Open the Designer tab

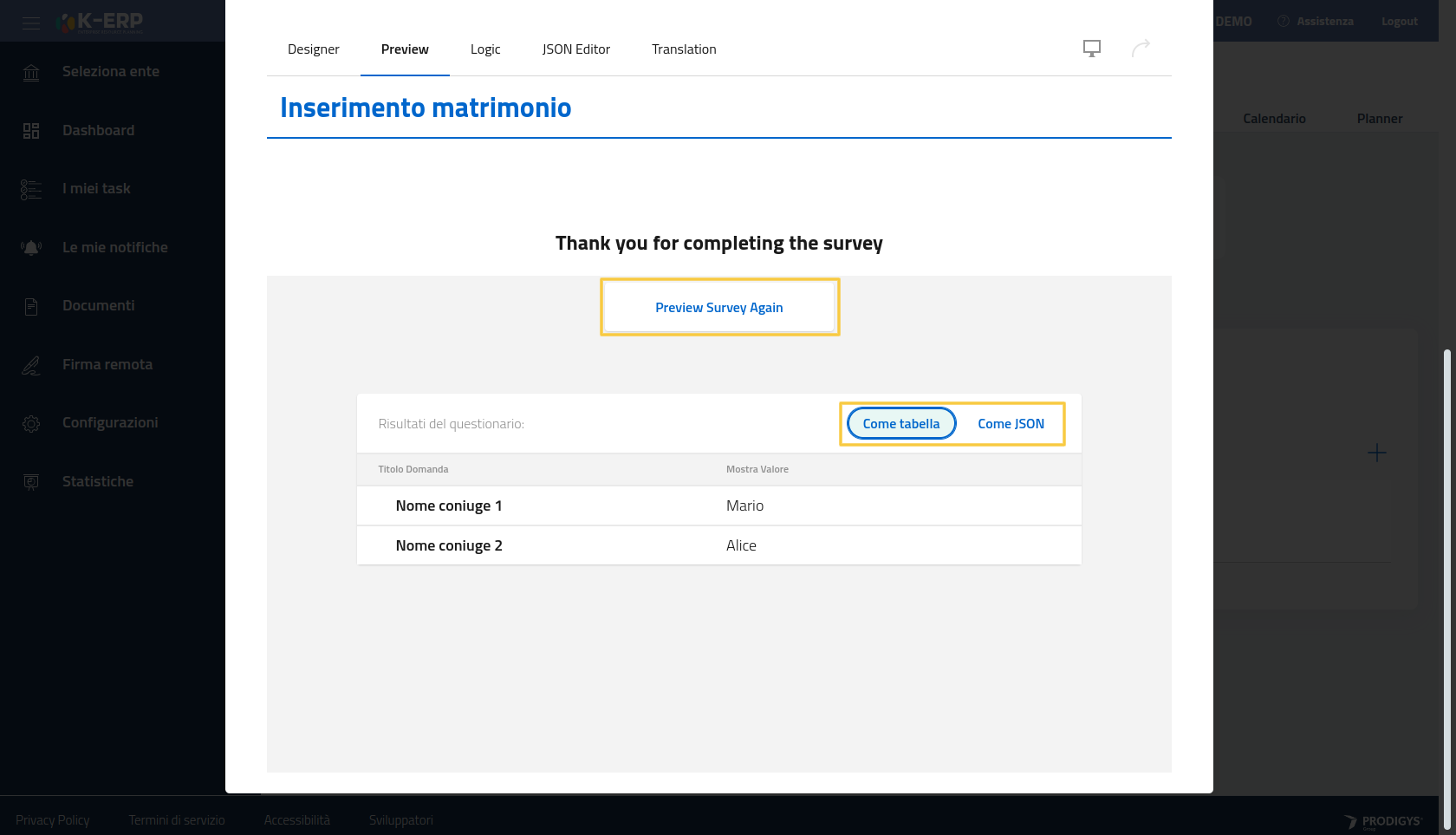click(313, 49)
